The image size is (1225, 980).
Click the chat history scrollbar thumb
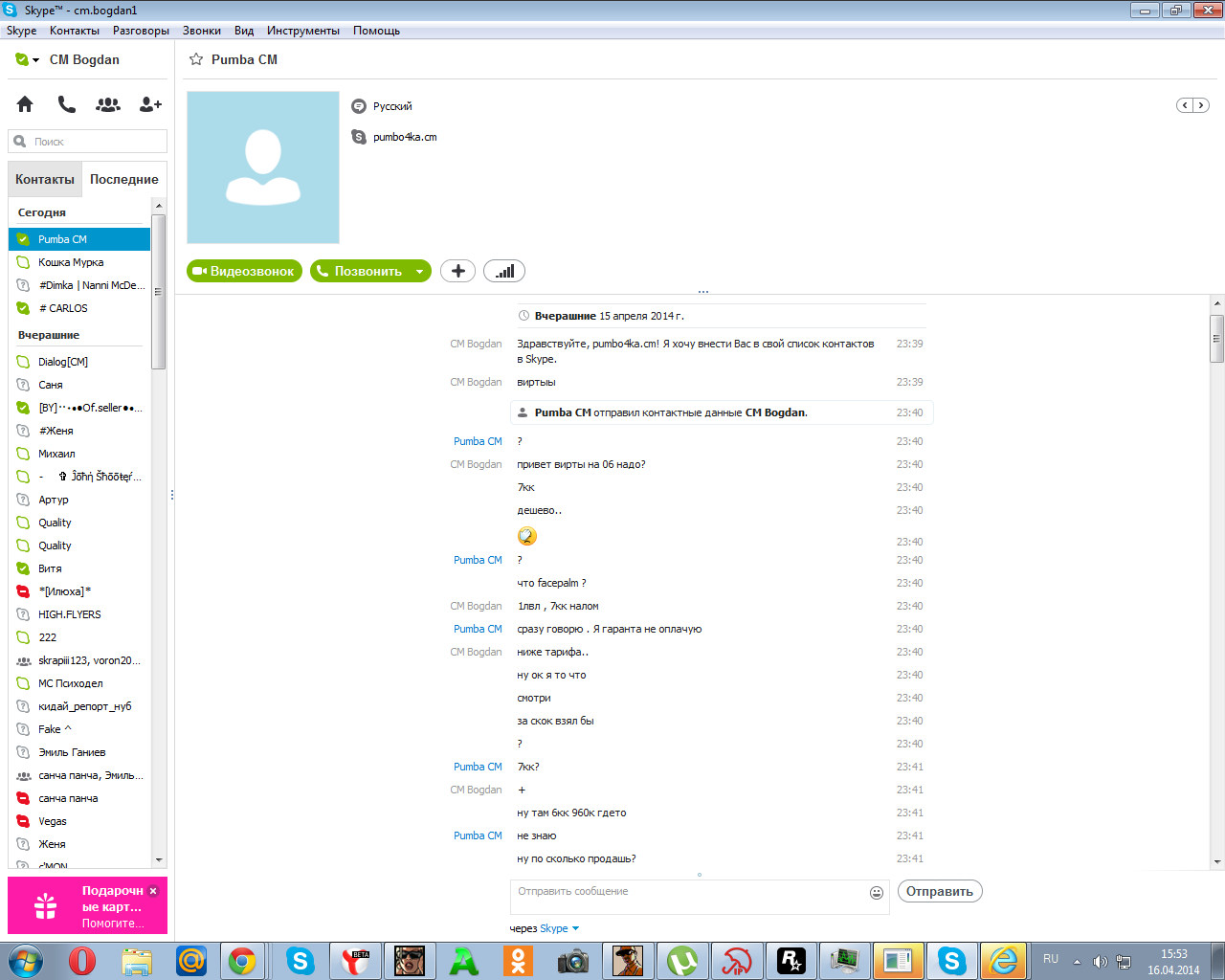1217,338
